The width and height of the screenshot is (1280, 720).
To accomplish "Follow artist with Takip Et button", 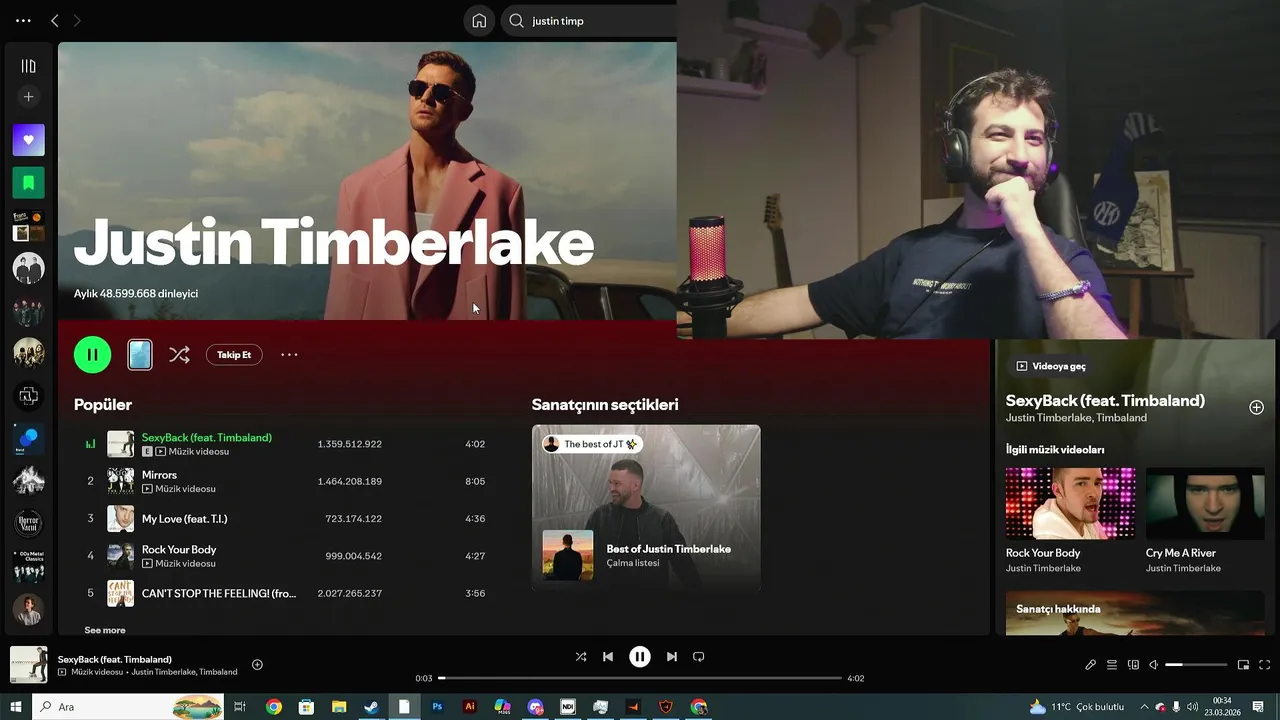I will (234, 355).
